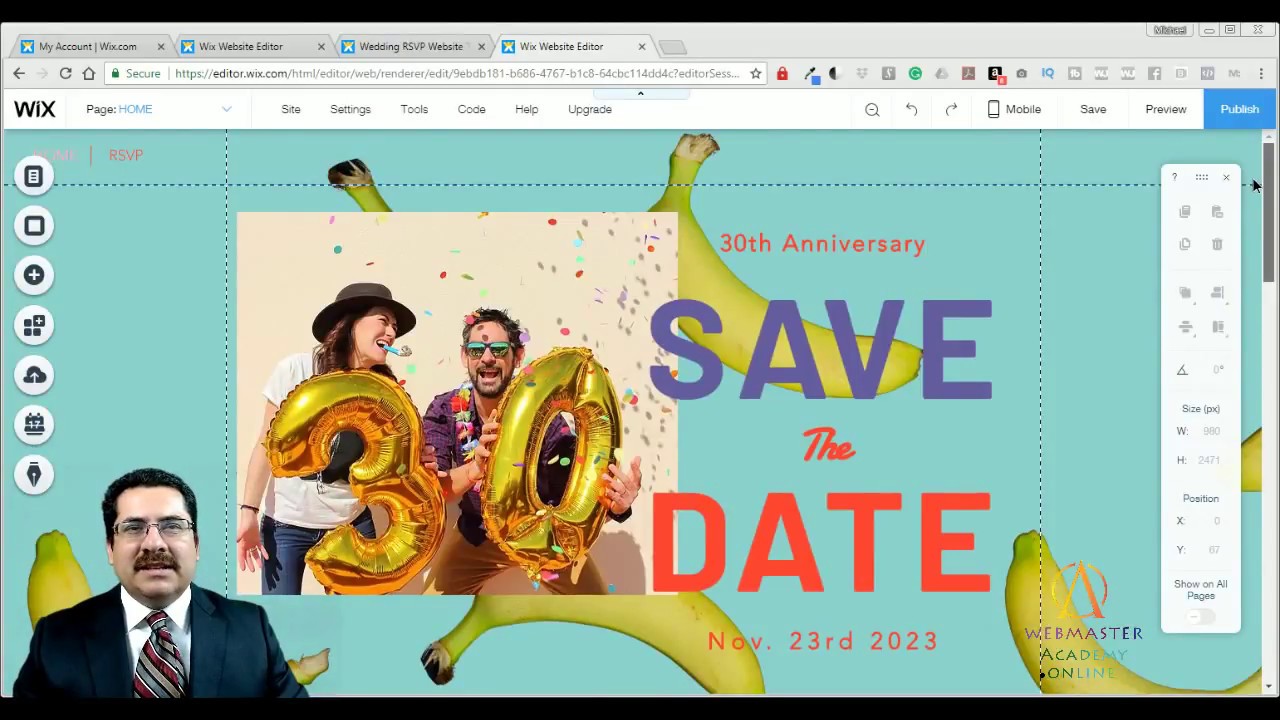
Task: Click the Save button
Action: pyautogui.click(x=1093, y=109)
